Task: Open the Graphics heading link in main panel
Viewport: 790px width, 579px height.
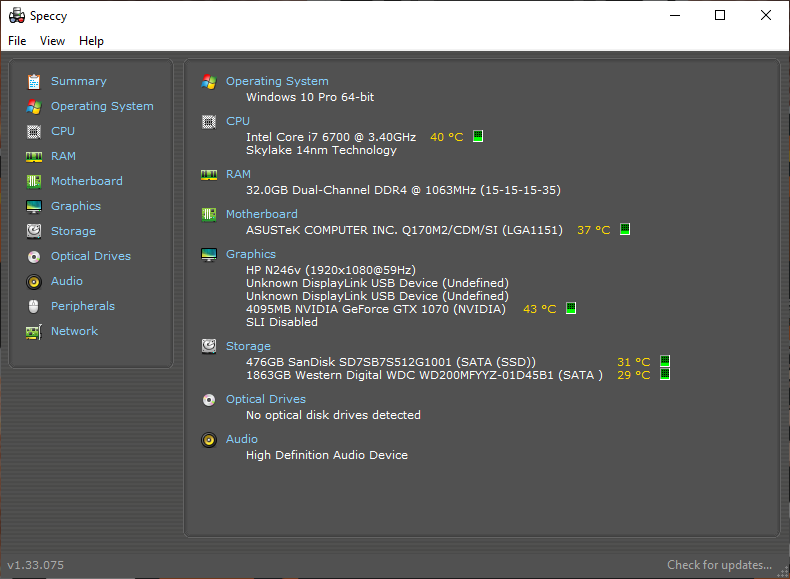Action: tap(250, 254)
